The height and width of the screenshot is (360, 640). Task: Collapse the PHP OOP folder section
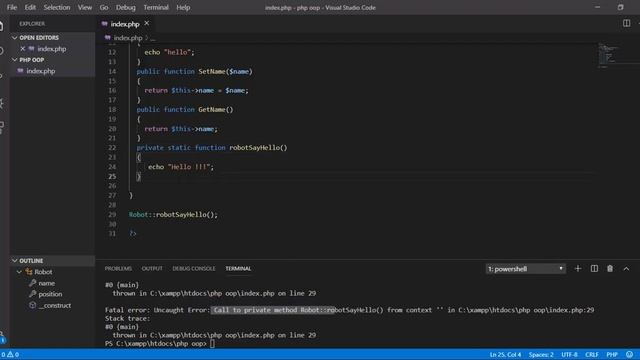pos(15,60)
